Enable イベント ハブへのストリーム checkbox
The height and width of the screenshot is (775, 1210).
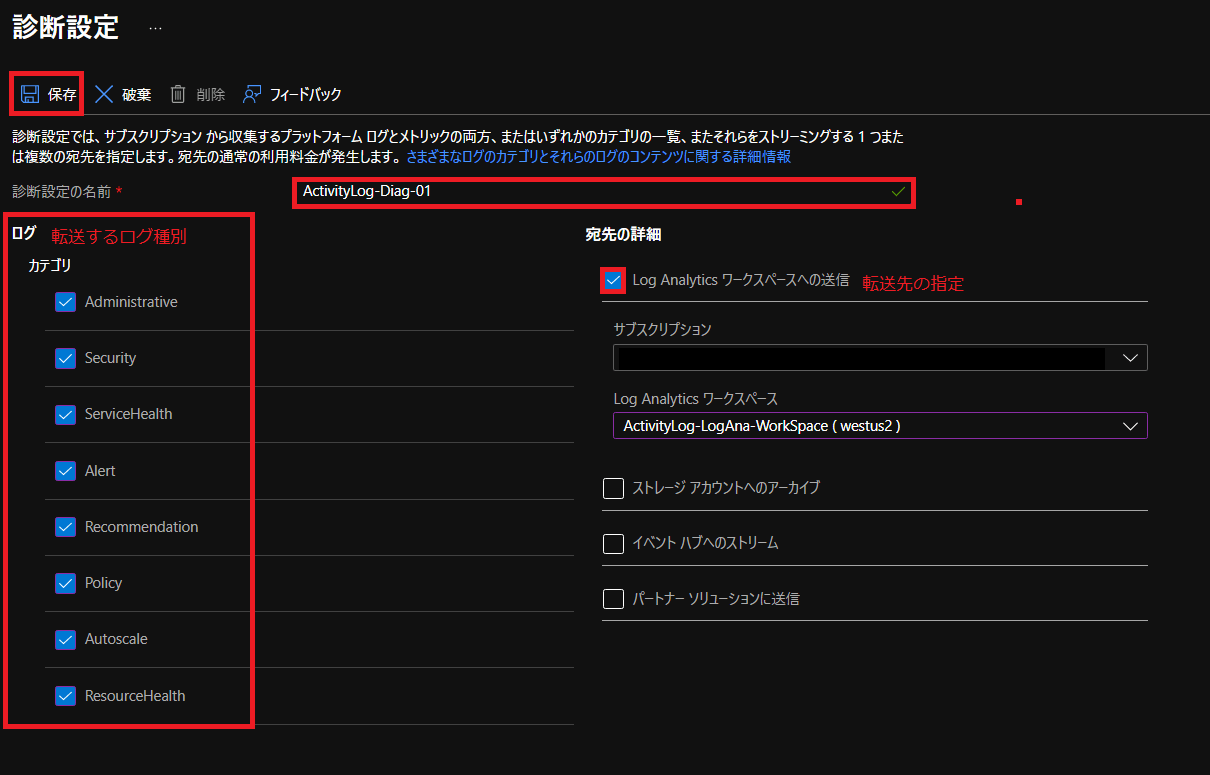(x=613, y=544)
